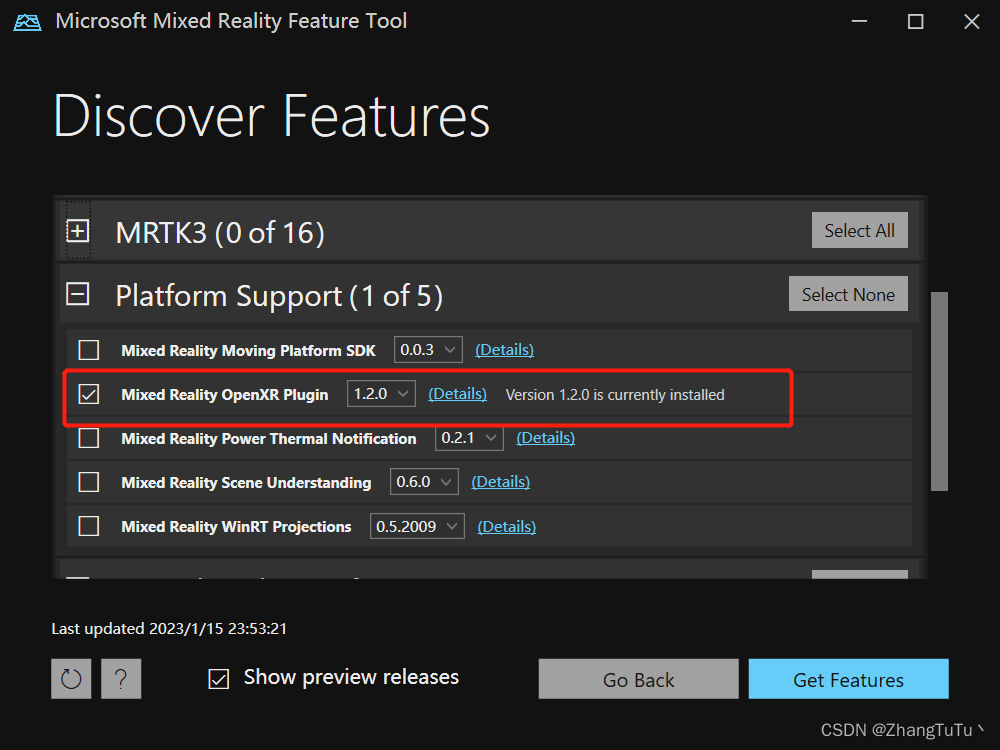Open Details for Scene Understanding

click(x=500, y=481)
